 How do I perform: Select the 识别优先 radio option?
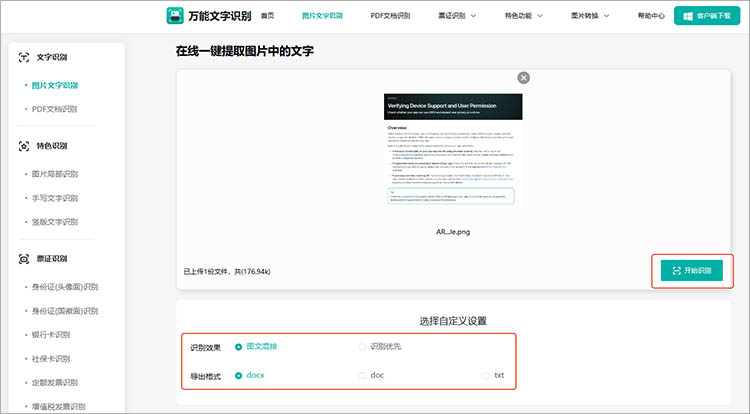coord(362,347)
